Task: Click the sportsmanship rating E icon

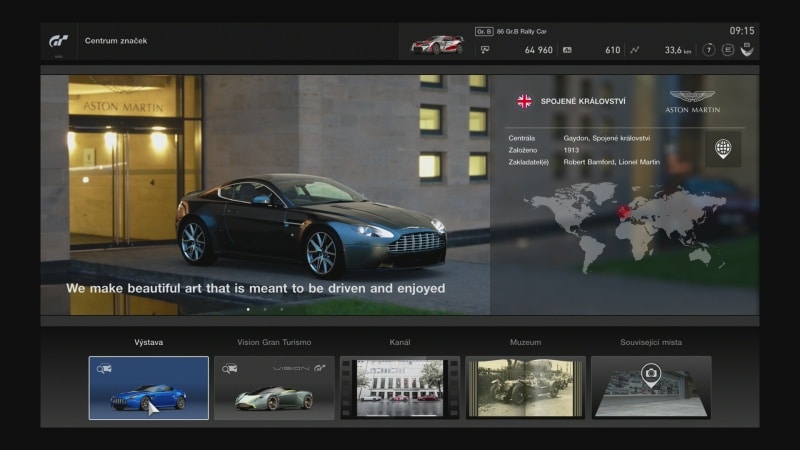Action: point(728,49)
